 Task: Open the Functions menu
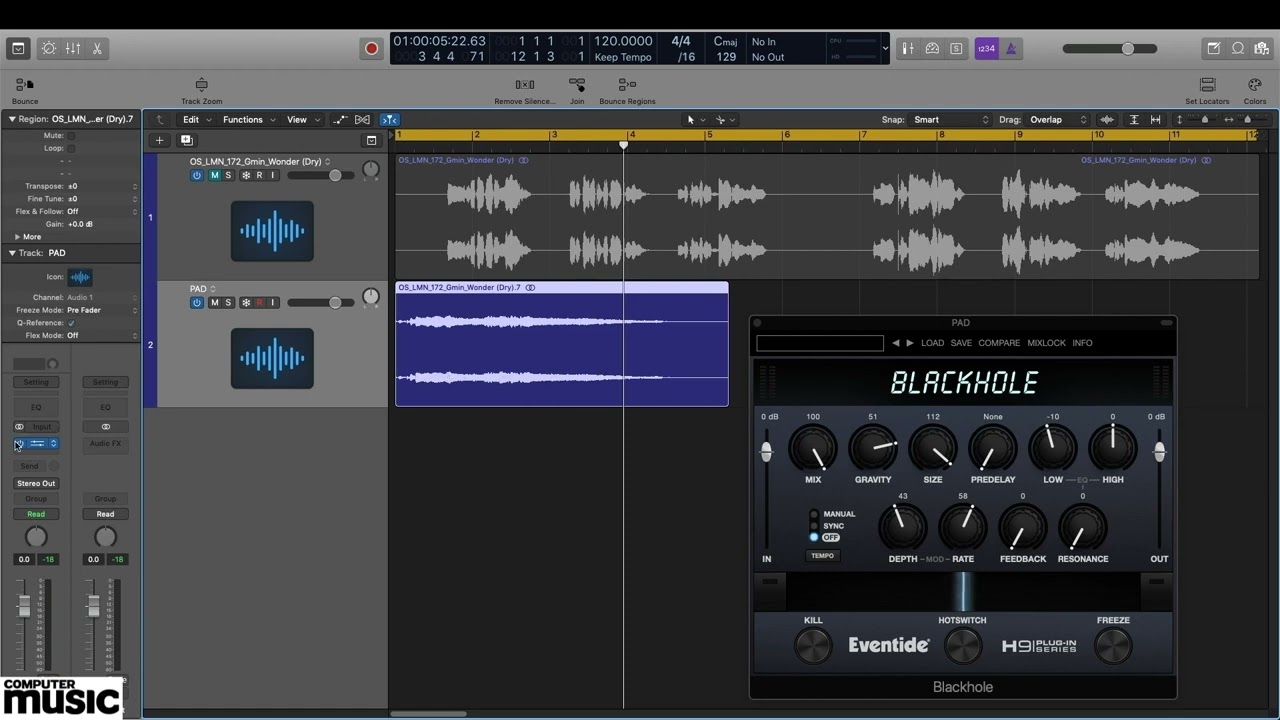point(248,120)
